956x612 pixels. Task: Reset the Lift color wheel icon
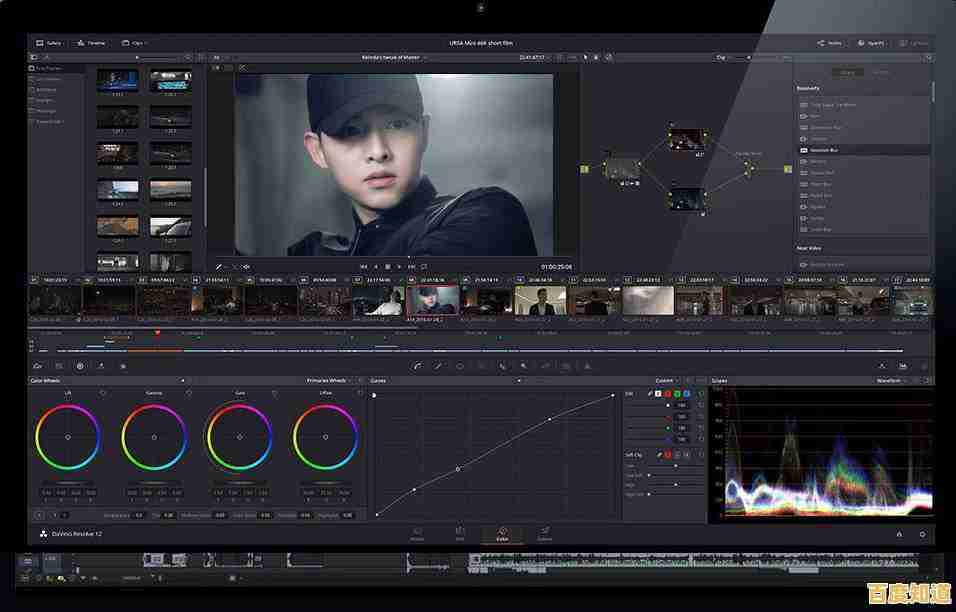click(103, 393)
